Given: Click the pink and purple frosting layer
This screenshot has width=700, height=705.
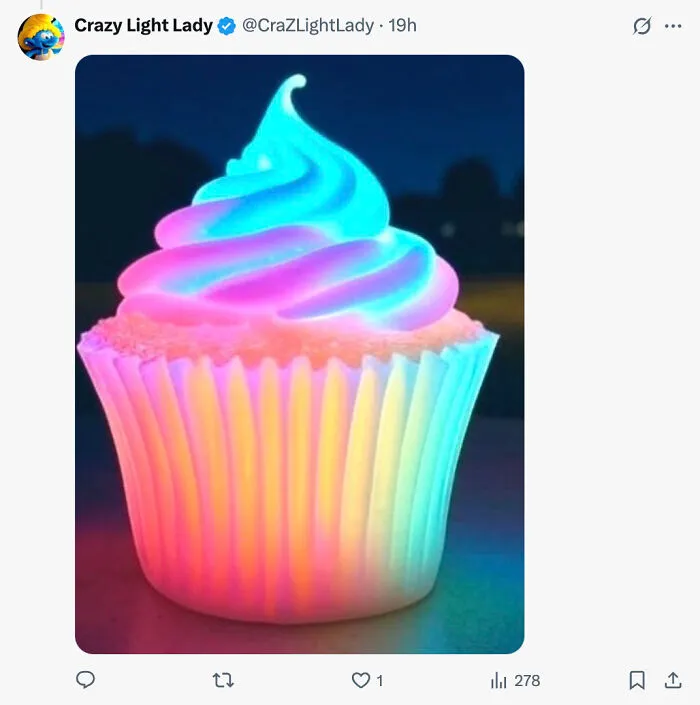Looking at the screenshot, I should 288,279.
